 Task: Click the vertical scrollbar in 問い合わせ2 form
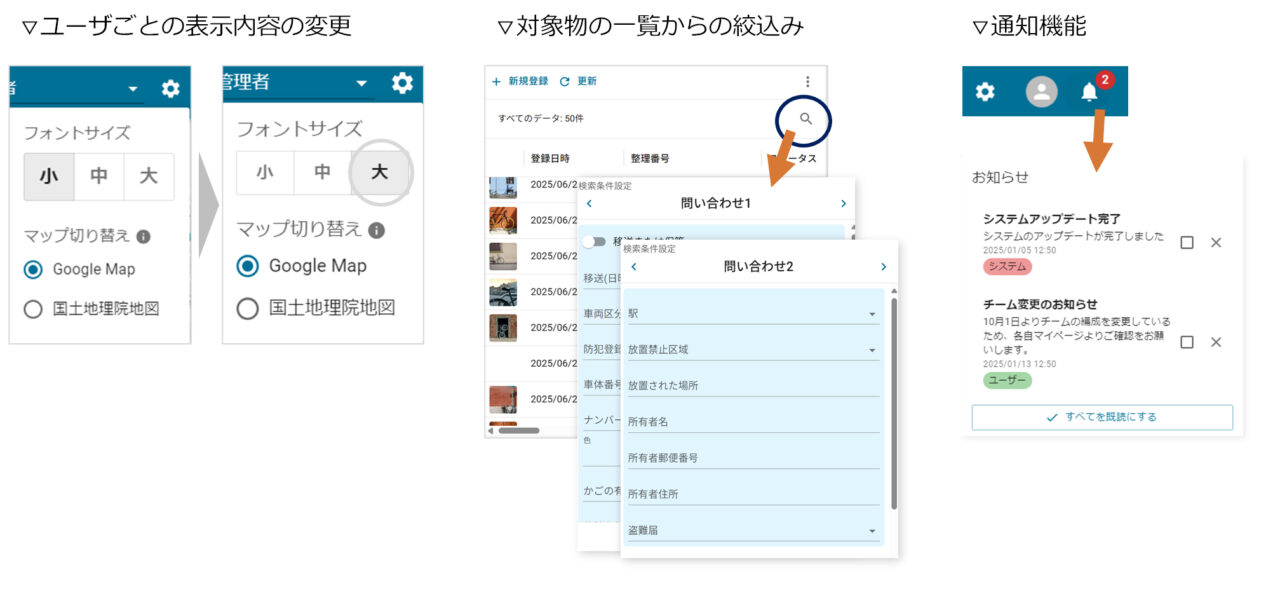pos(893,400)
